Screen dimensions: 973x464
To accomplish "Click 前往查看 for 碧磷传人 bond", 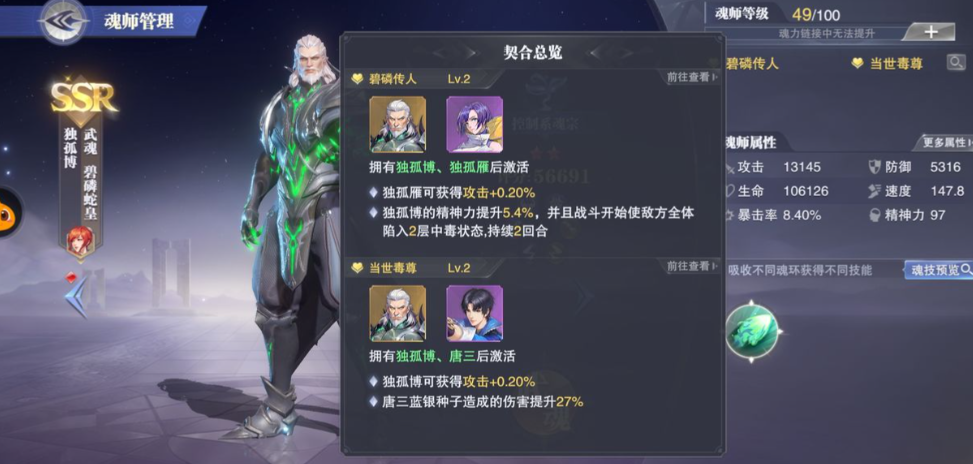I will coord(692,78).
